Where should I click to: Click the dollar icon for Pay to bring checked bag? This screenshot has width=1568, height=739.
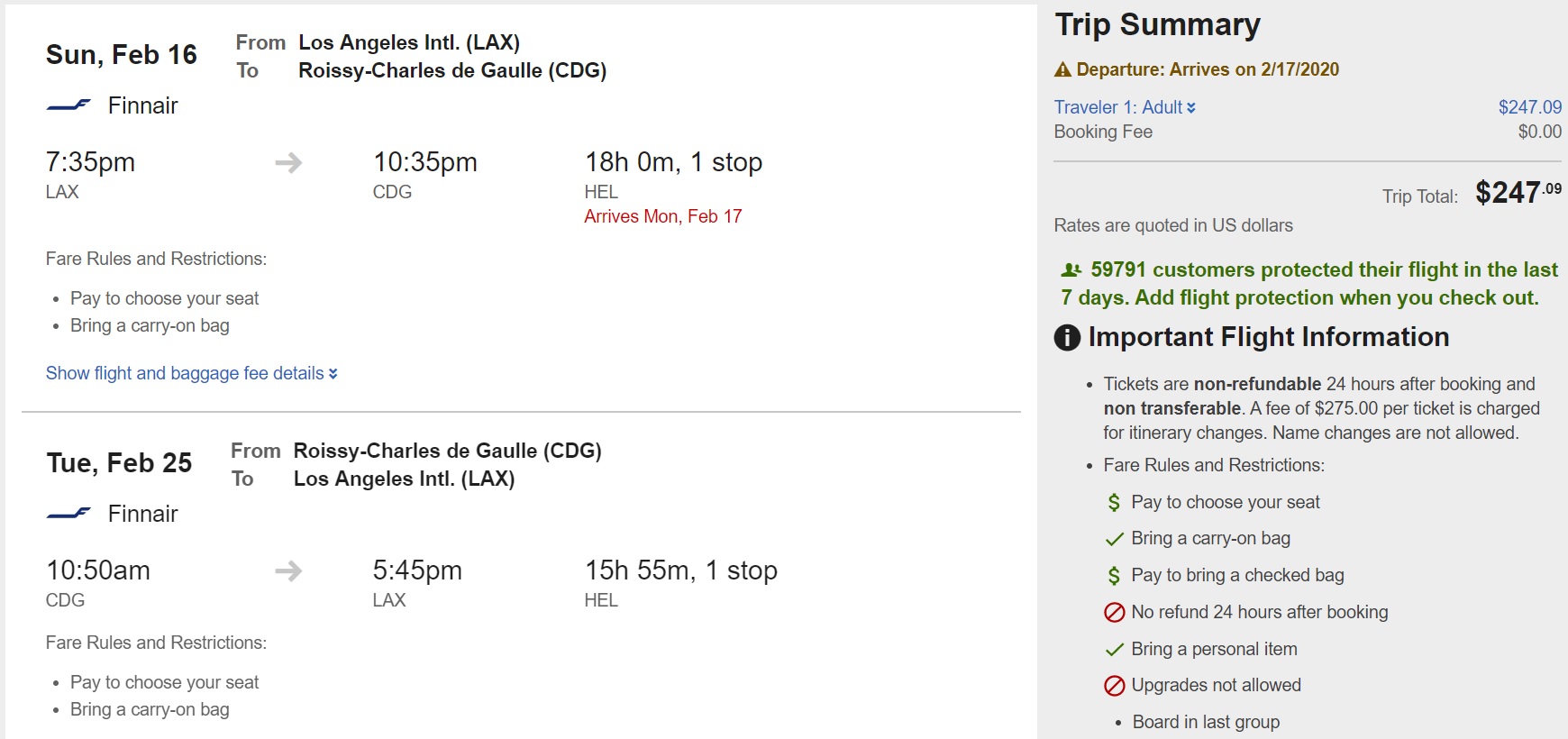(1114, 576)
